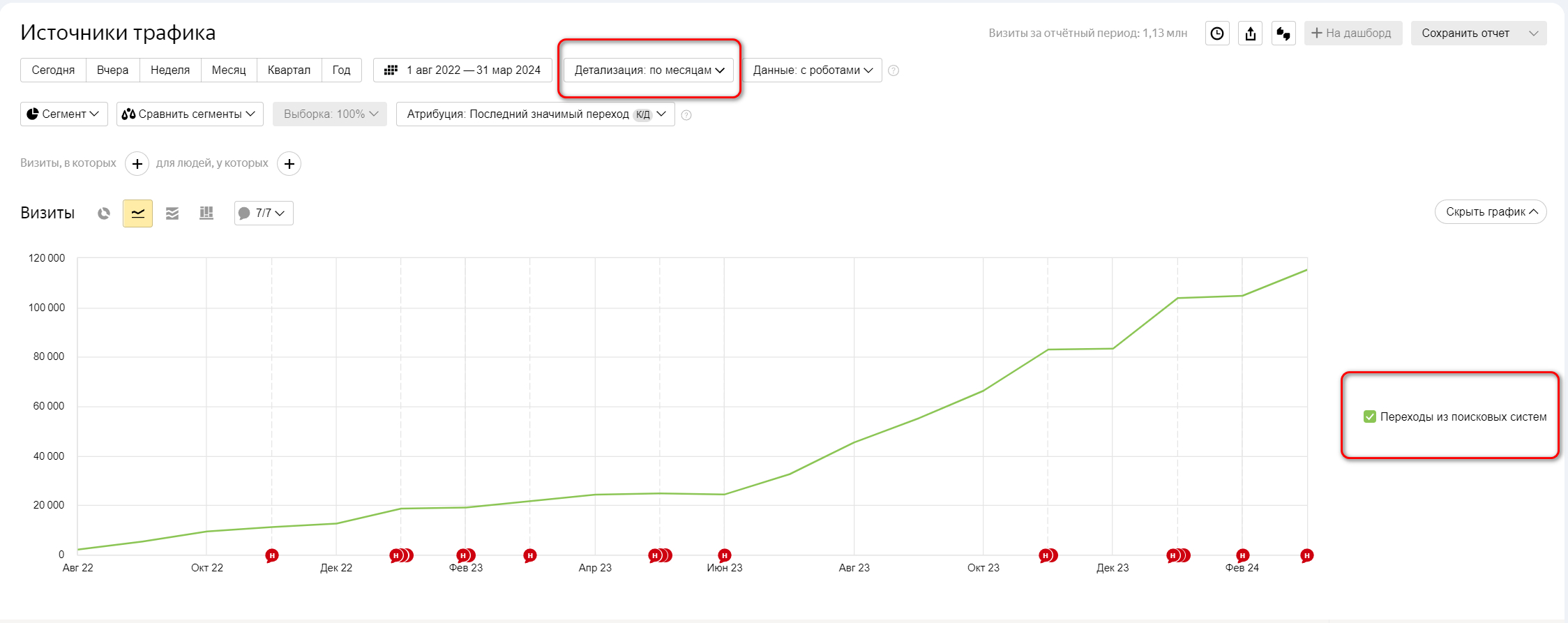The width and height of the screenshot is (1568, 623).
Task: Switch the chart to column view
Action: (x=206, y=213)
